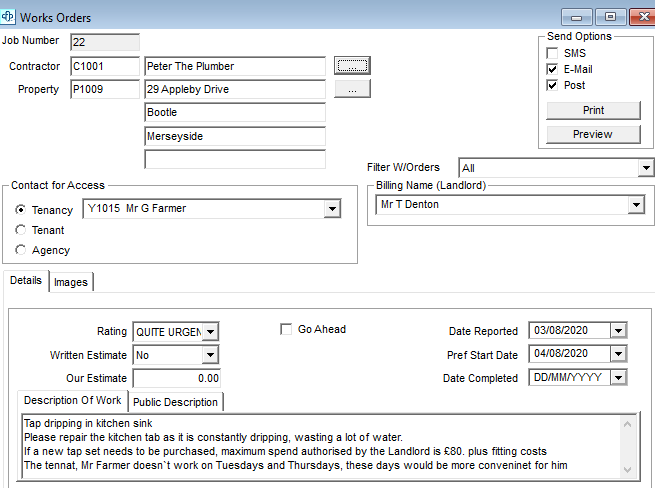Viewport: 655px width, 488px height.
Task: Enable the SMS send option
Action: [x=552, y=53]
